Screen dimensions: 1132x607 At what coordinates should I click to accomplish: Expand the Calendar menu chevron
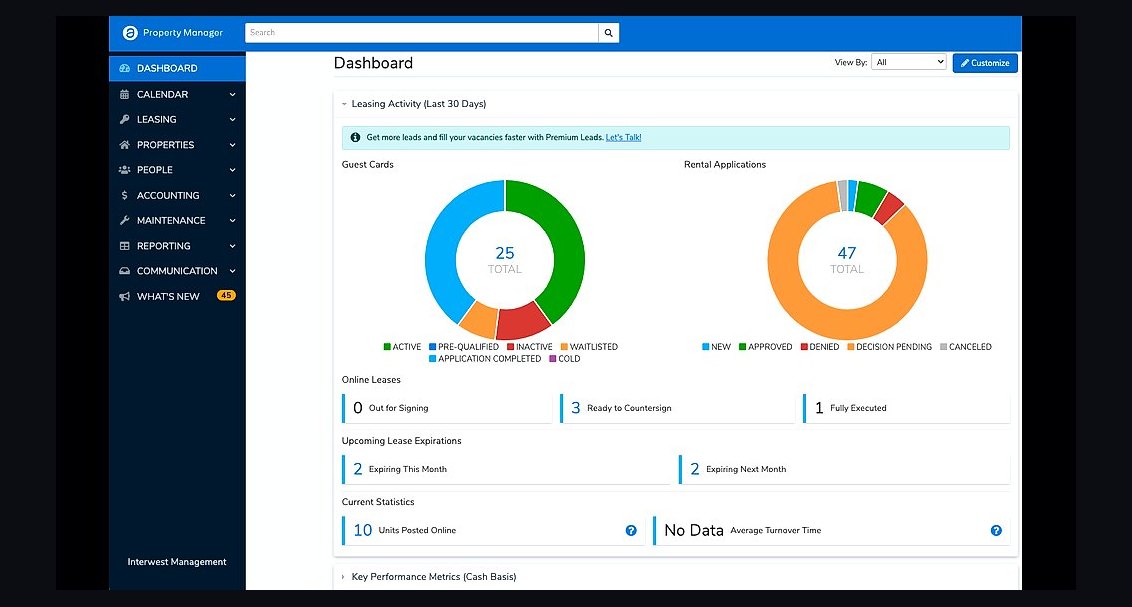tap(232, 95)
